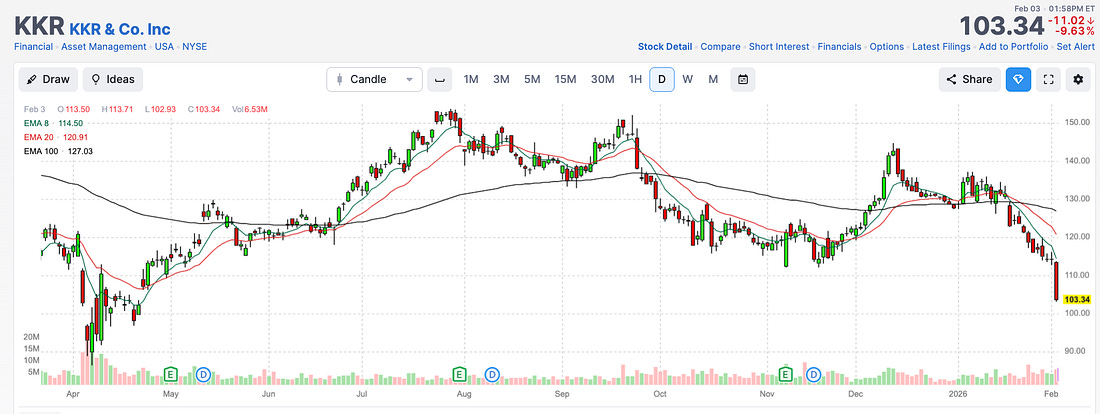Click the Financial sector link
The width and height of the screenshot is (1100, 414).
point(33,46)
